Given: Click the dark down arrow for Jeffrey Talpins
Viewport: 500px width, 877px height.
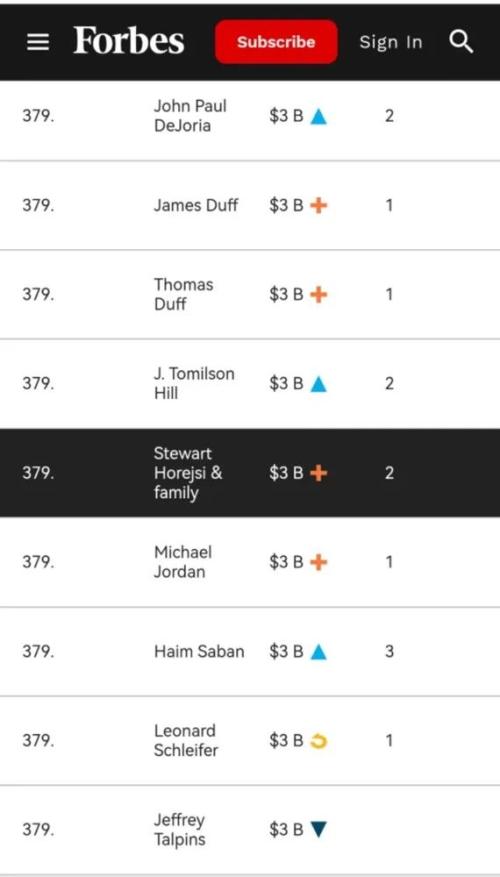Looking at the screenshot, I should tap(318, 829).
